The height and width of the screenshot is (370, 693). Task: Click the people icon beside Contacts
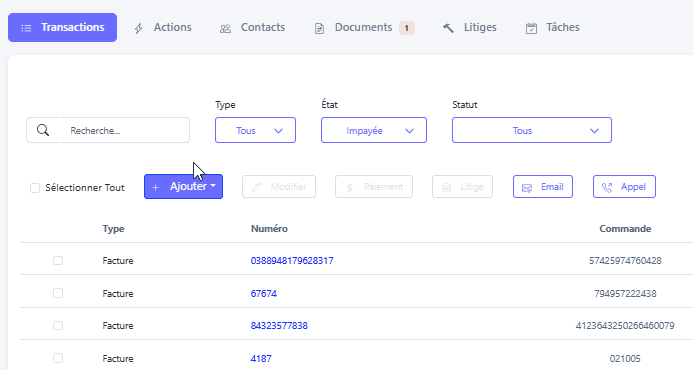click(x=225, y=29)
